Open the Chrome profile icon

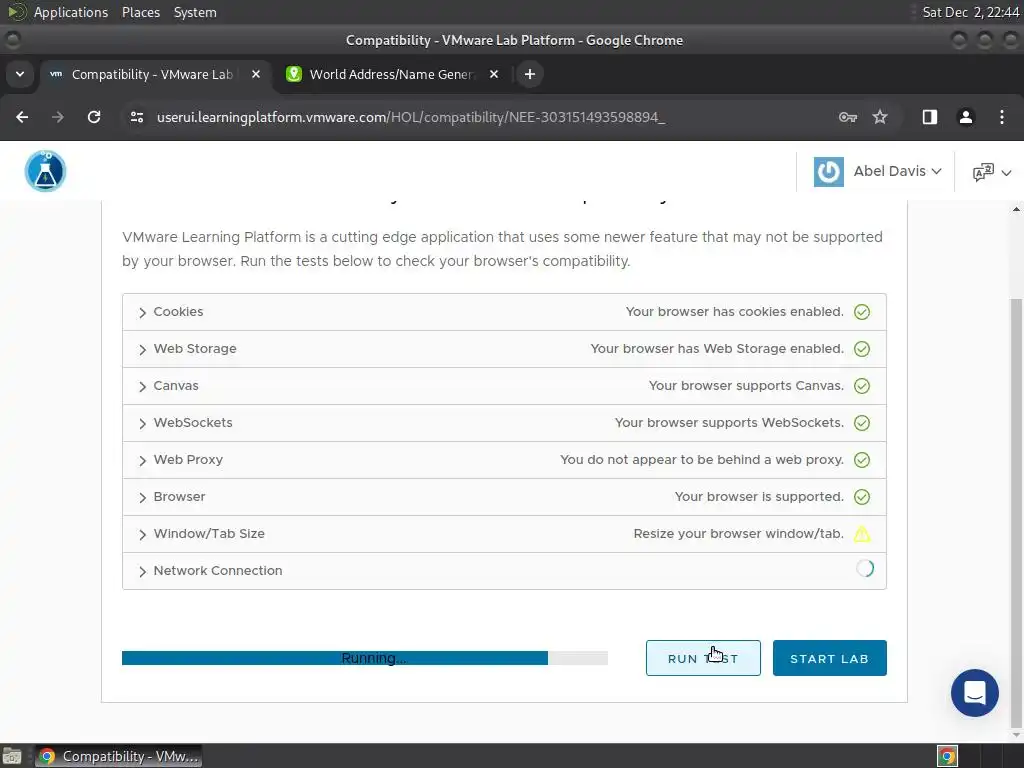[x=966, y=117]
